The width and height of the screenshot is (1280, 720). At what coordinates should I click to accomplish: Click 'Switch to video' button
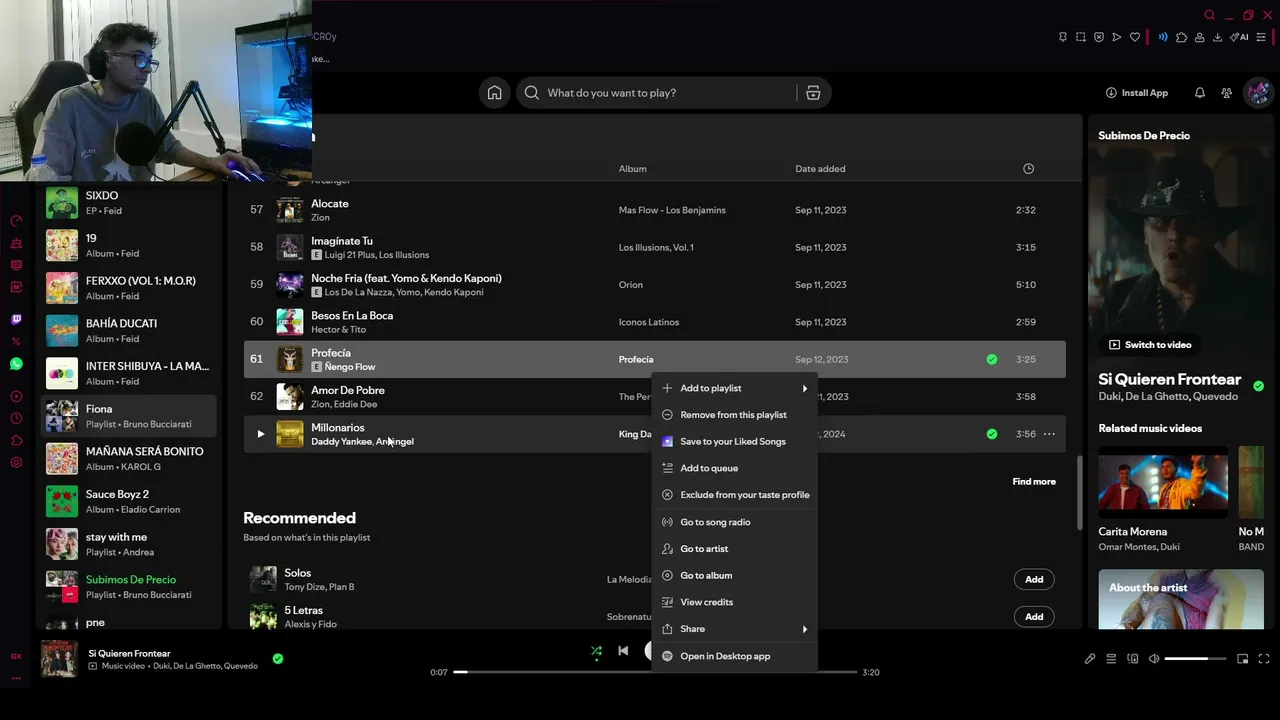(1150, 345)
